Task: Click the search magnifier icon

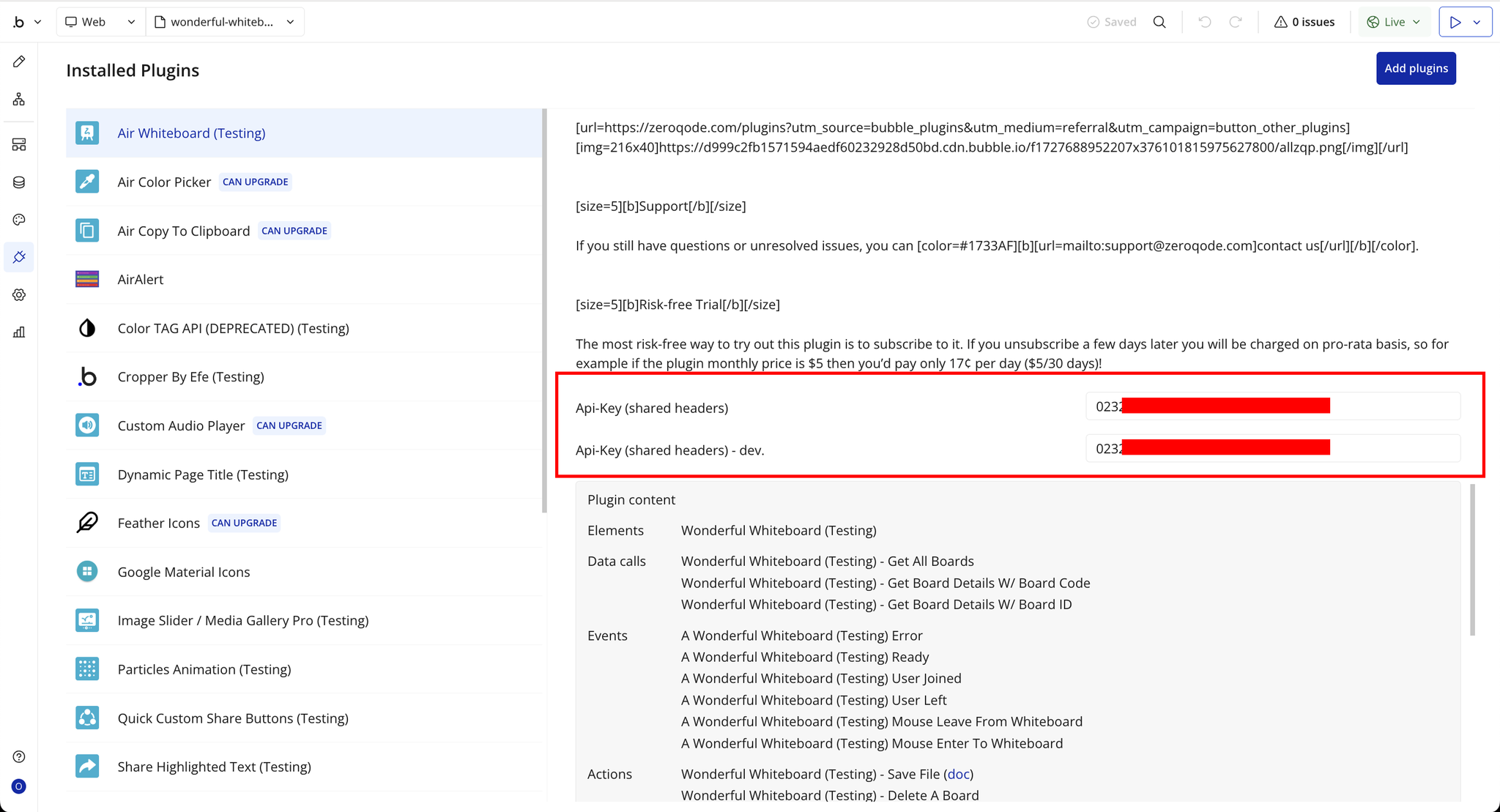Action: (1159, 22)
